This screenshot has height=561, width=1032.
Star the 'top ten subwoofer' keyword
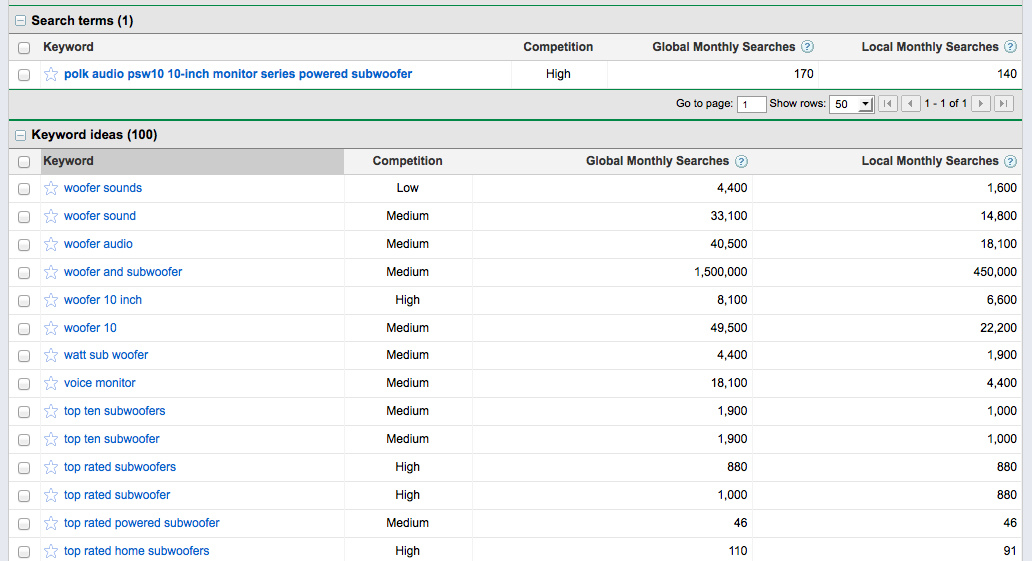click(x=51, y=439)
